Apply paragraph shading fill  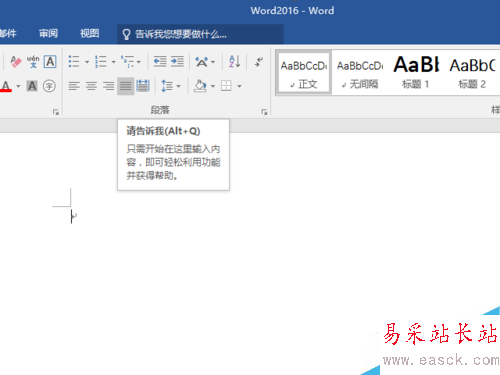click(200, 86)
